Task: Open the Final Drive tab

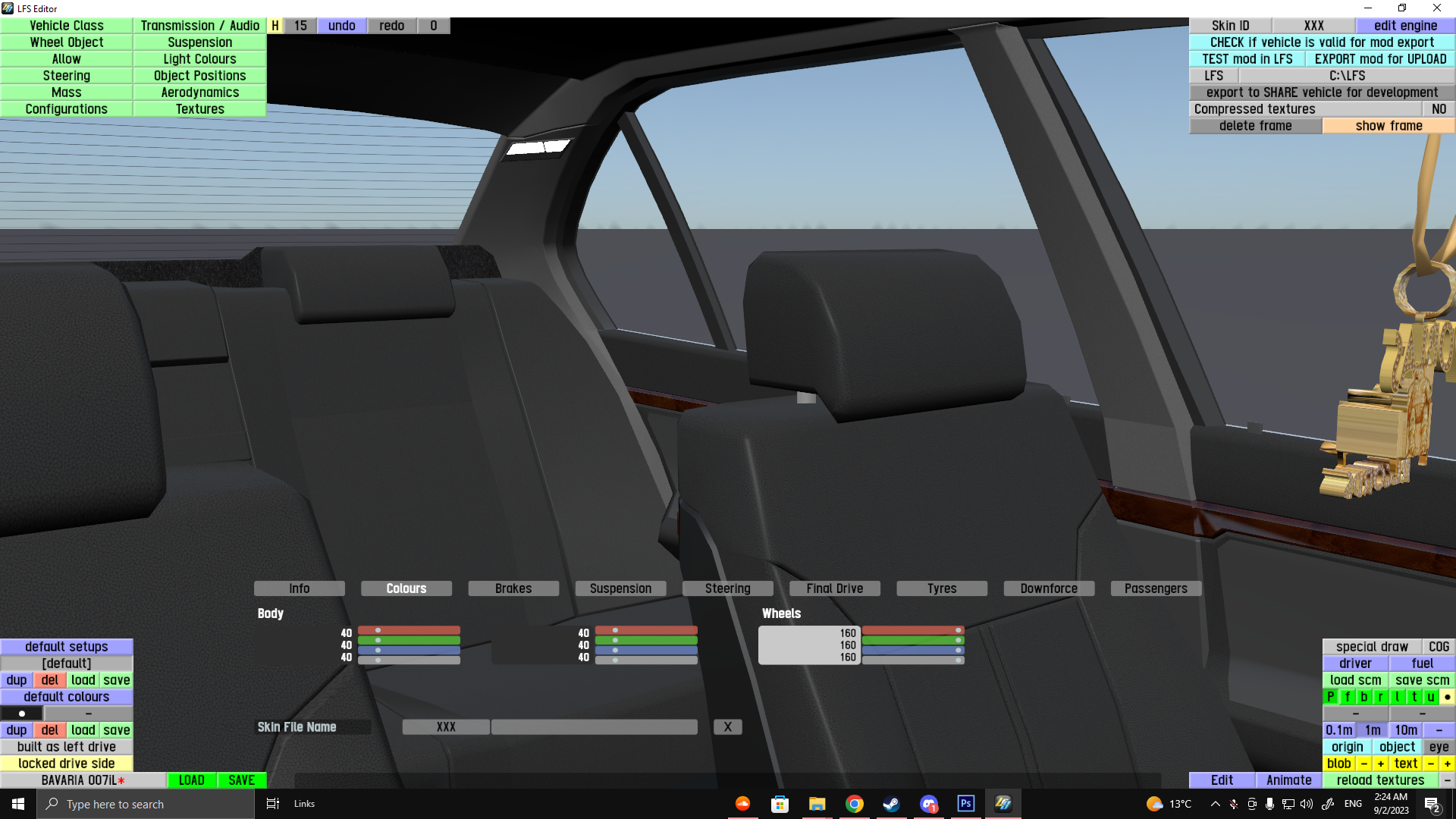Action: [x=834, y=588]
